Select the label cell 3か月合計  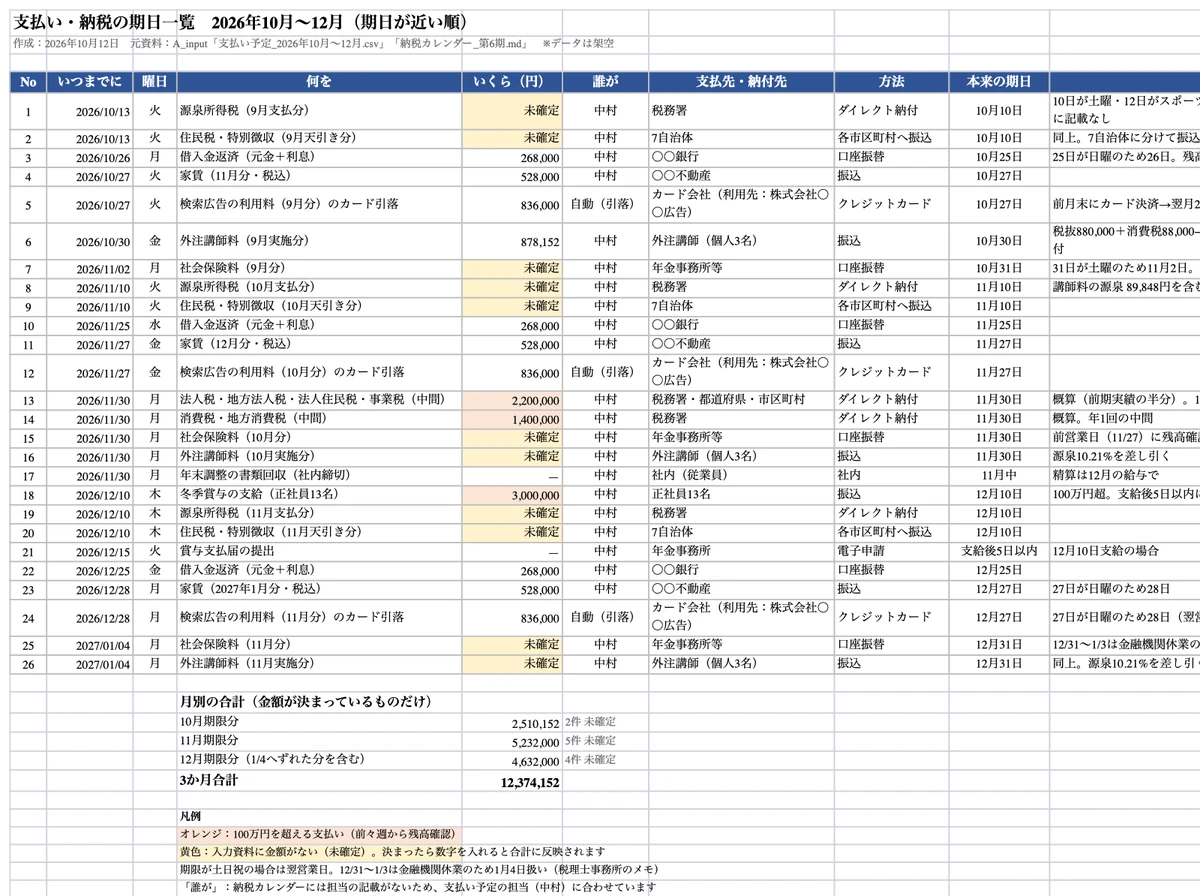pyautogui.click(x=319, y=779)
